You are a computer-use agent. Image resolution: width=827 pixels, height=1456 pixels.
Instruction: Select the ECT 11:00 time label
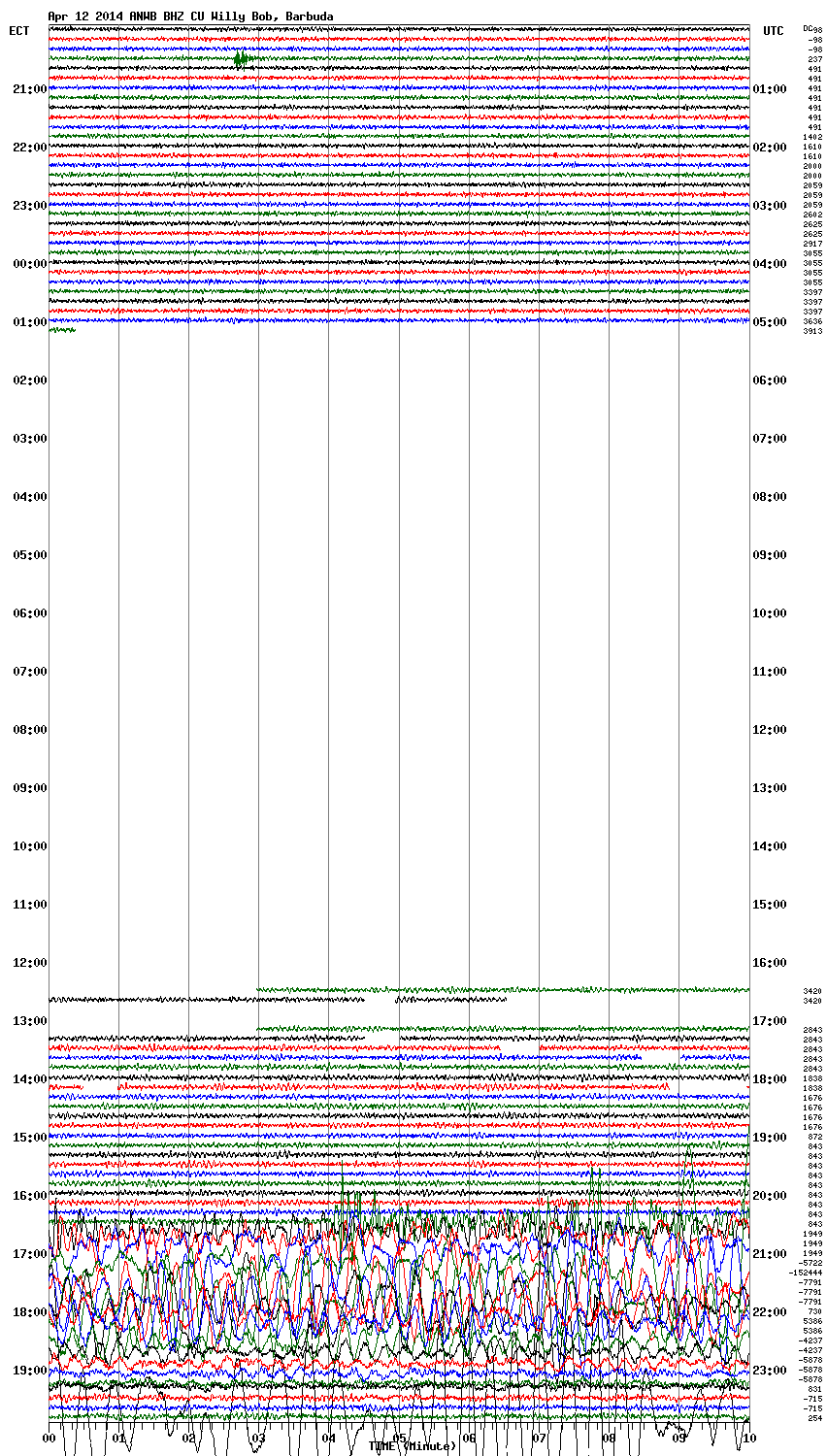click(x=30, y=905)
